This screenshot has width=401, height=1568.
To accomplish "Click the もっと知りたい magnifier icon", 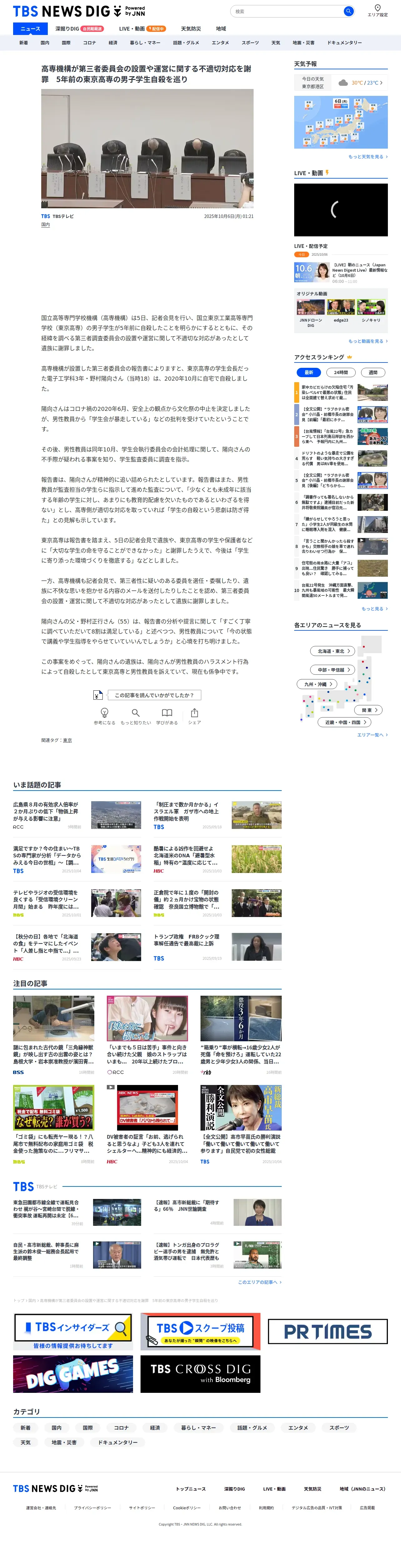I will pyautogui.click(x=135, y=712).
